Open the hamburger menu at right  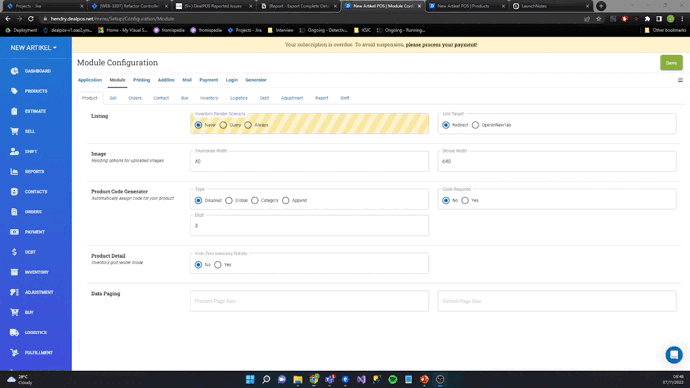click(680, 80)
